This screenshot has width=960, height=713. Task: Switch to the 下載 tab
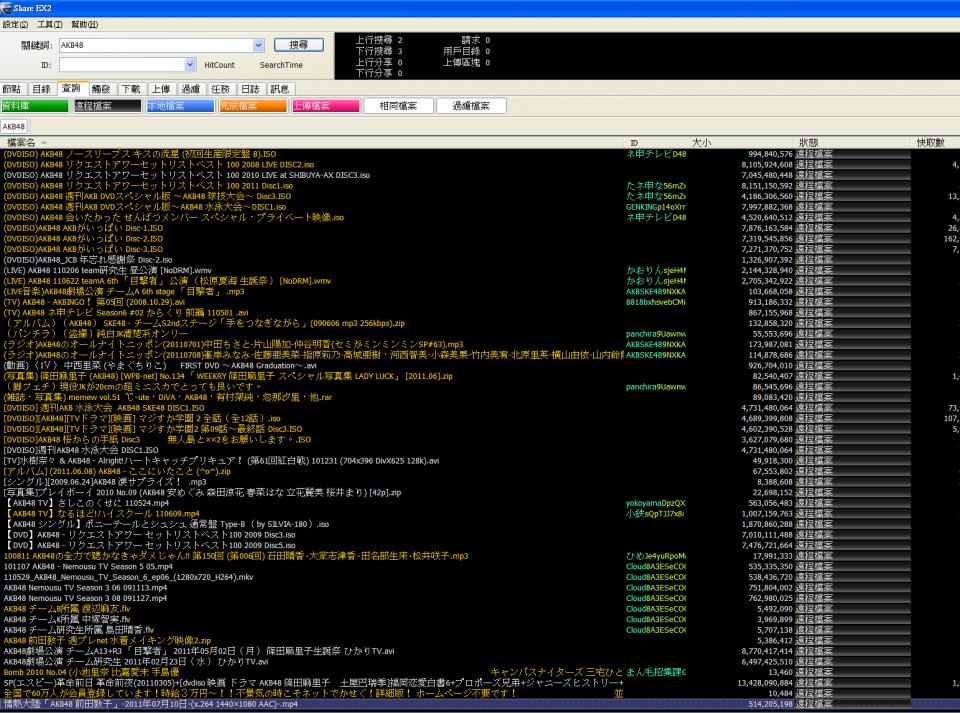click(x=131, y=89)
